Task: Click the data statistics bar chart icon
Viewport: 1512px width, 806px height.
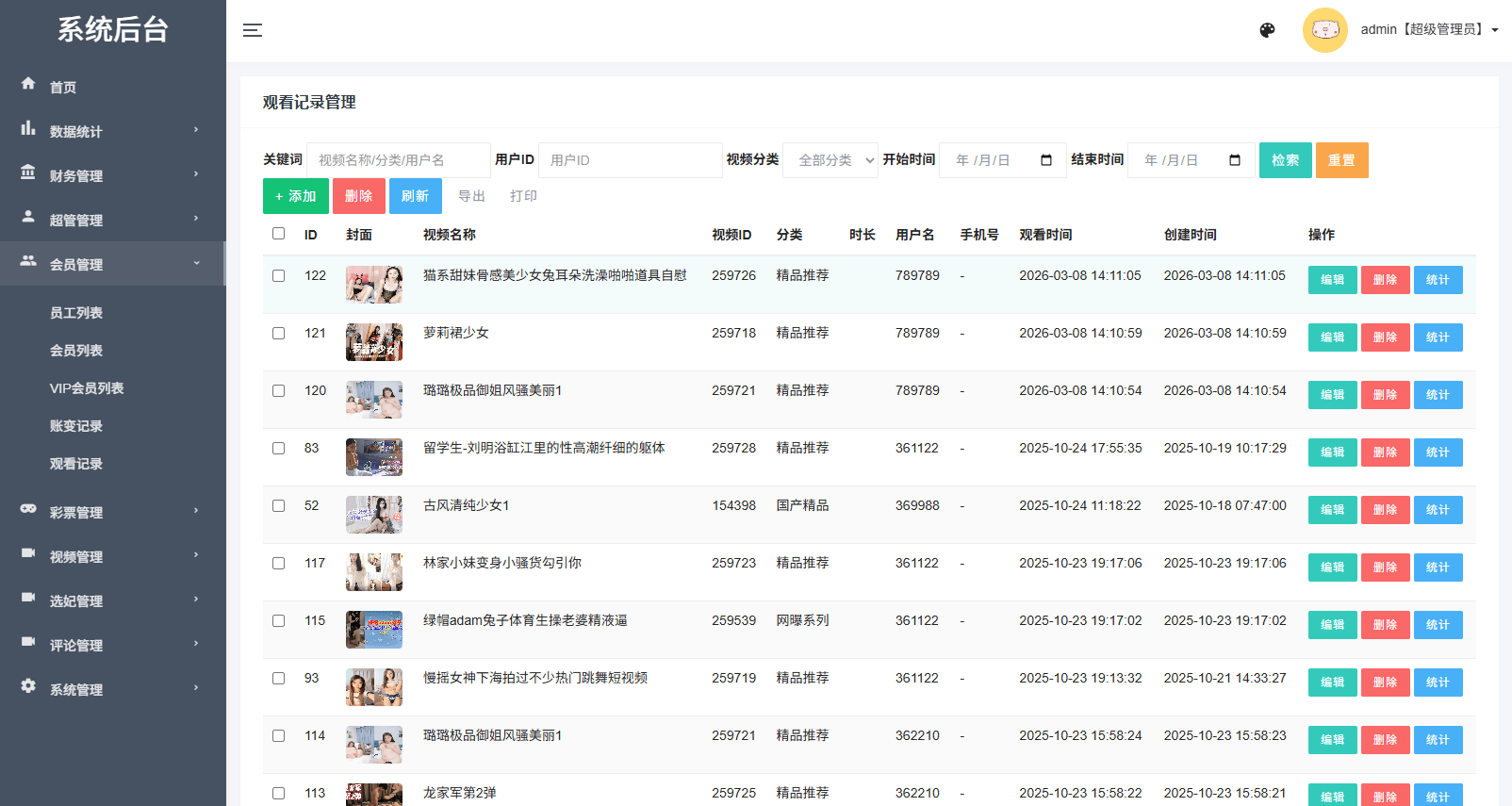Action: (x=28, y=128)
